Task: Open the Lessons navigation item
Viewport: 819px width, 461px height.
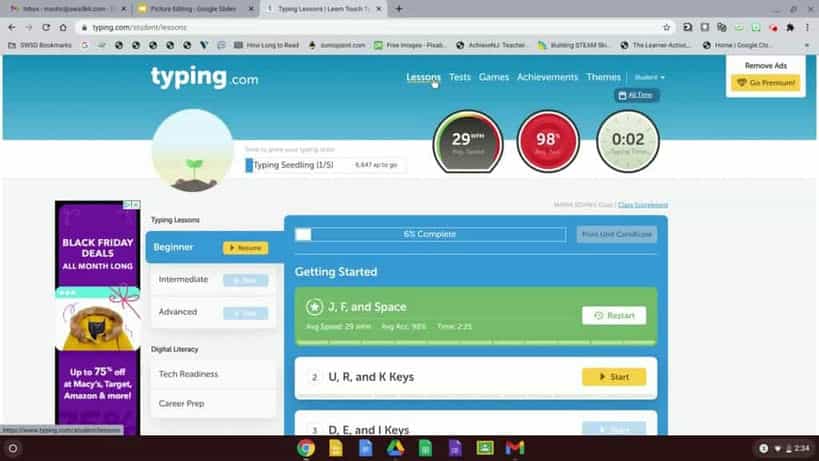Action: pyautogui.click(x=423, y=77)
